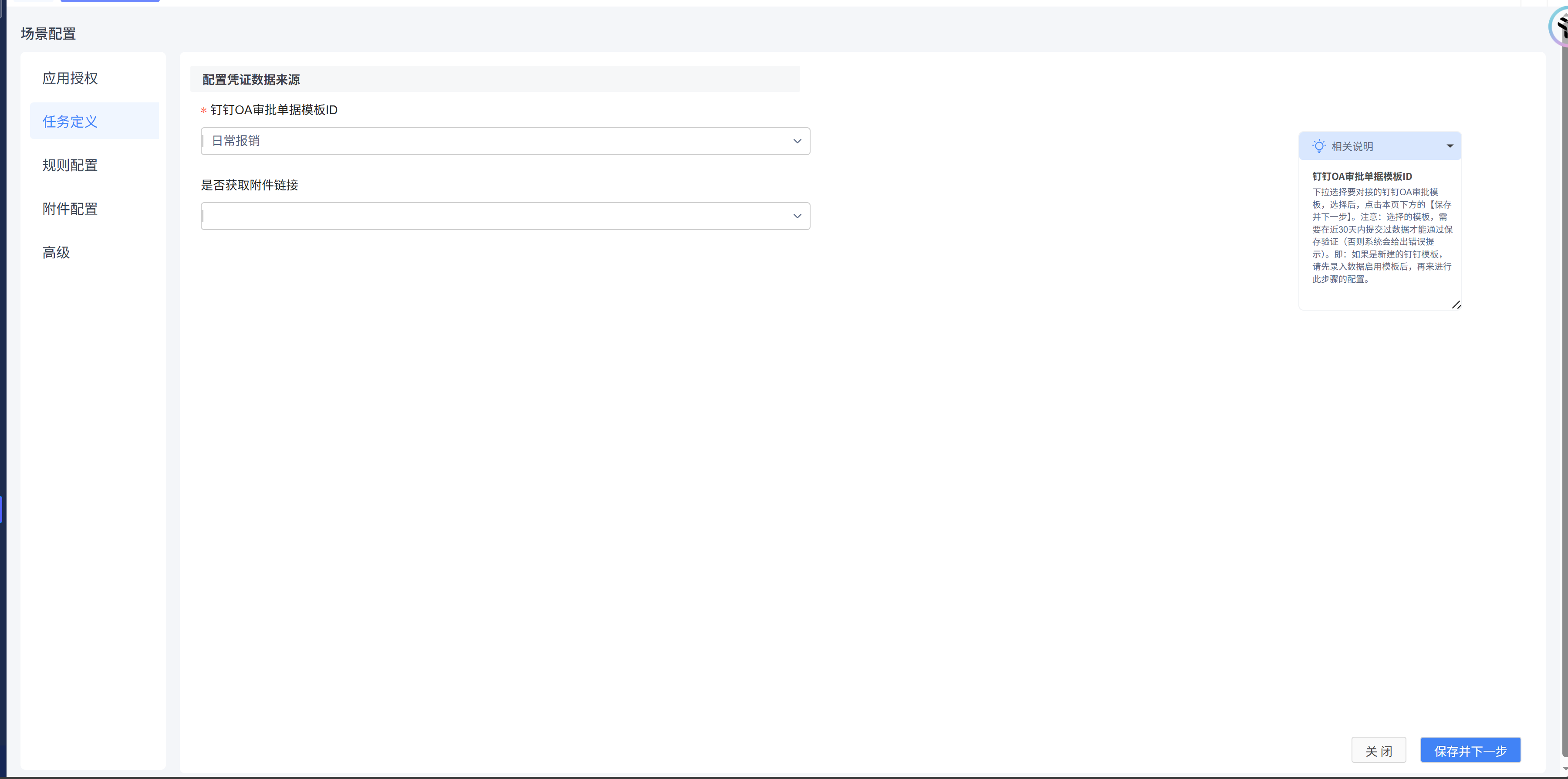The image size is (1568, 779).
Task: Click the chevron arrow in the 日常报销 dropdown
Action: coord(797,141)
